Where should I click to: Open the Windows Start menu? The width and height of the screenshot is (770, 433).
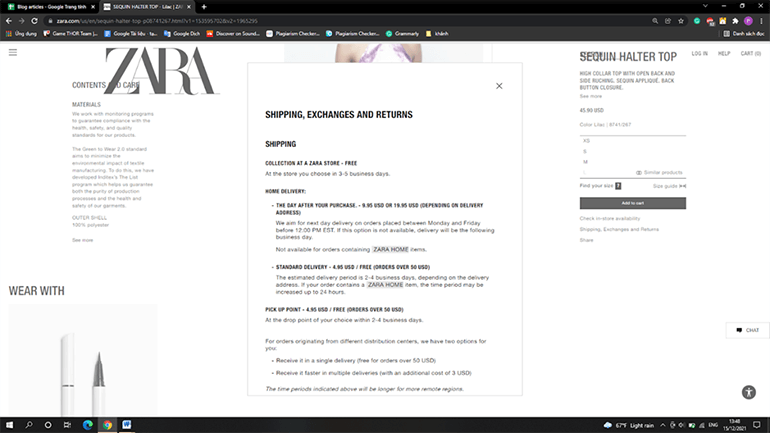pos(9,425)
